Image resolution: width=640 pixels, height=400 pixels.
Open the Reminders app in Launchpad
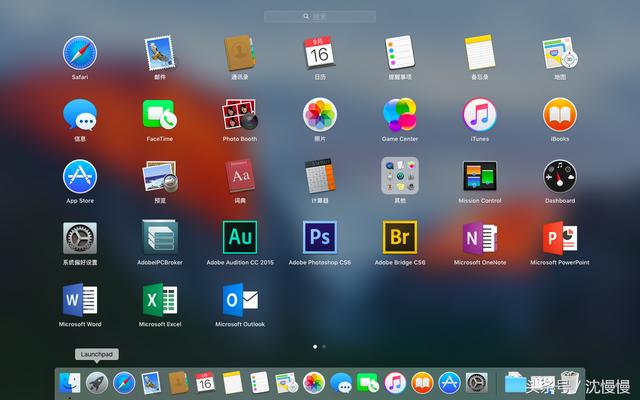pyautogui.click(x=400, y=53)
